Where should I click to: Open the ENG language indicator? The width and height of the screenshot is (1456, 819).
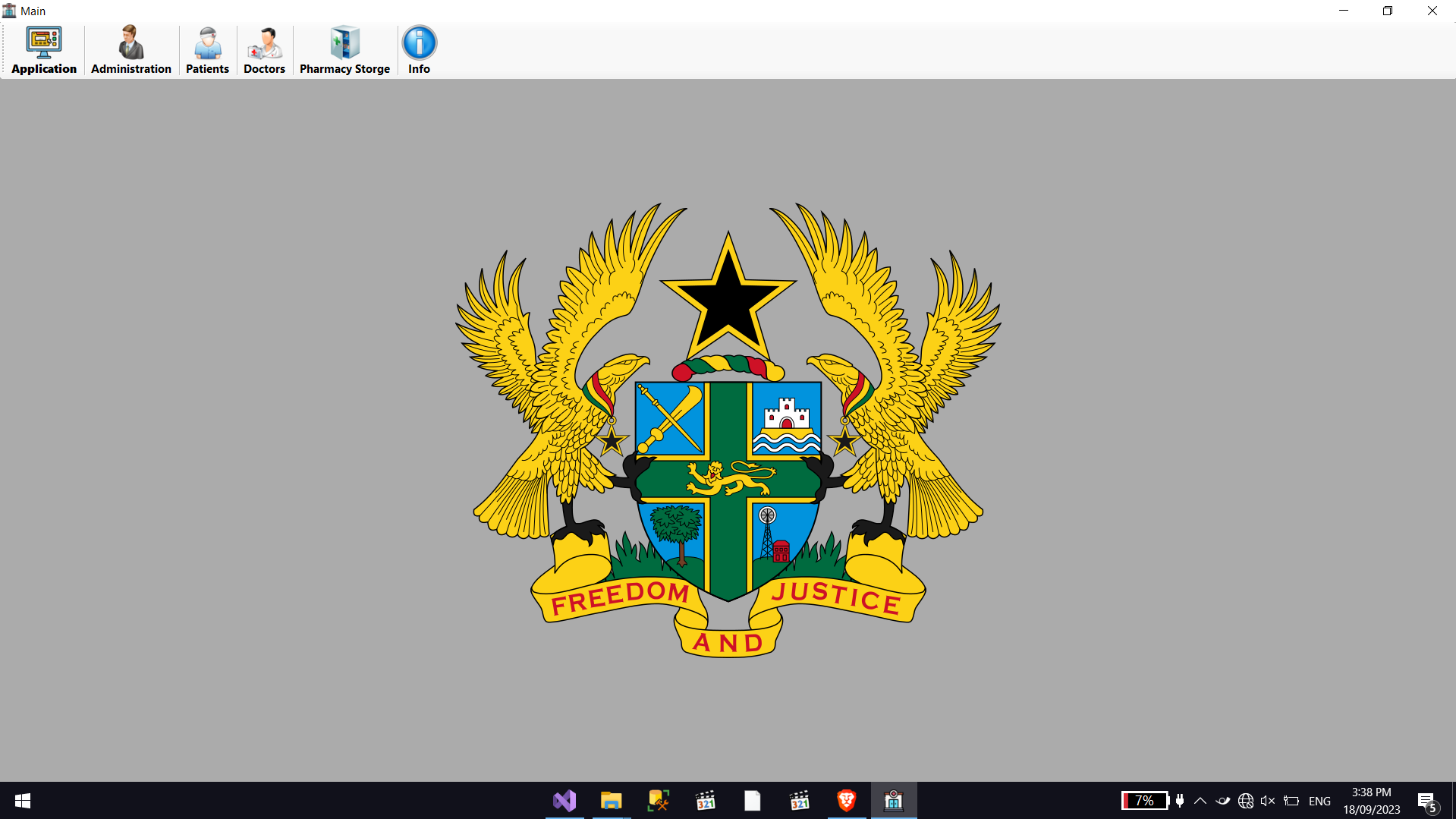[x=1319, y=801]
